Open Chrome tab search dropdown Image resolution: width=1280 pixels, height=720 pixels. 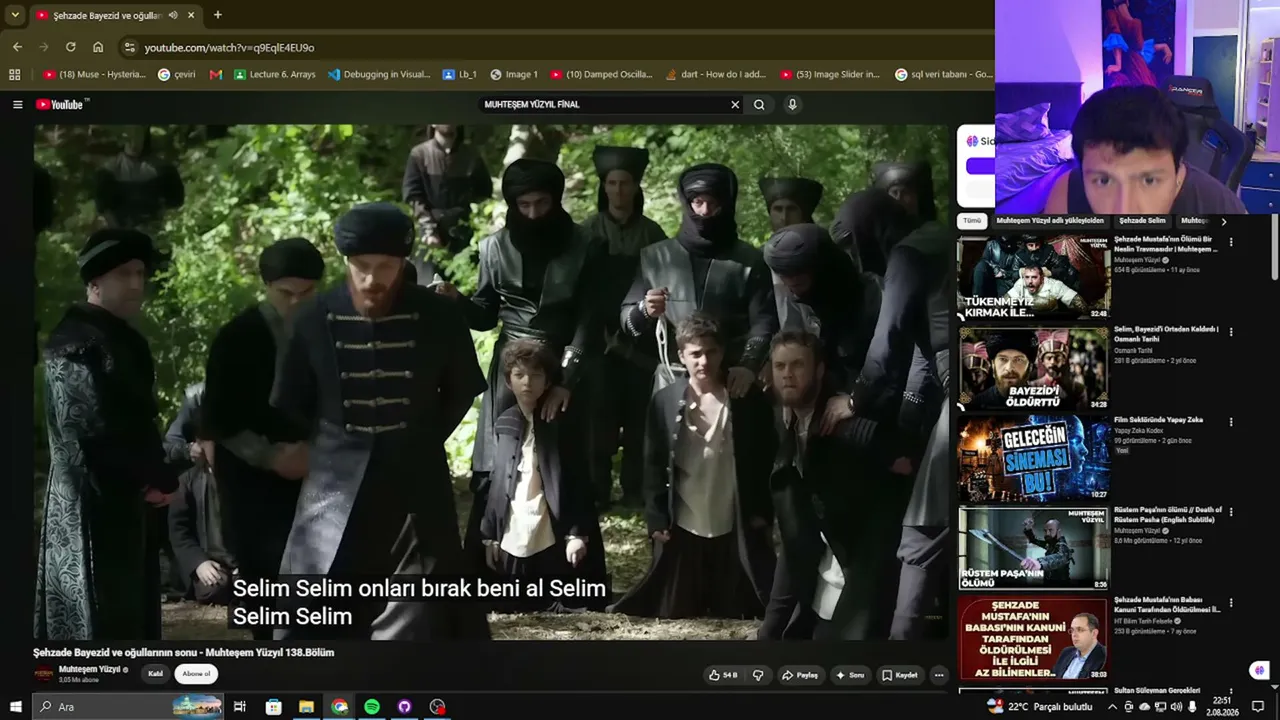[15, 15]
